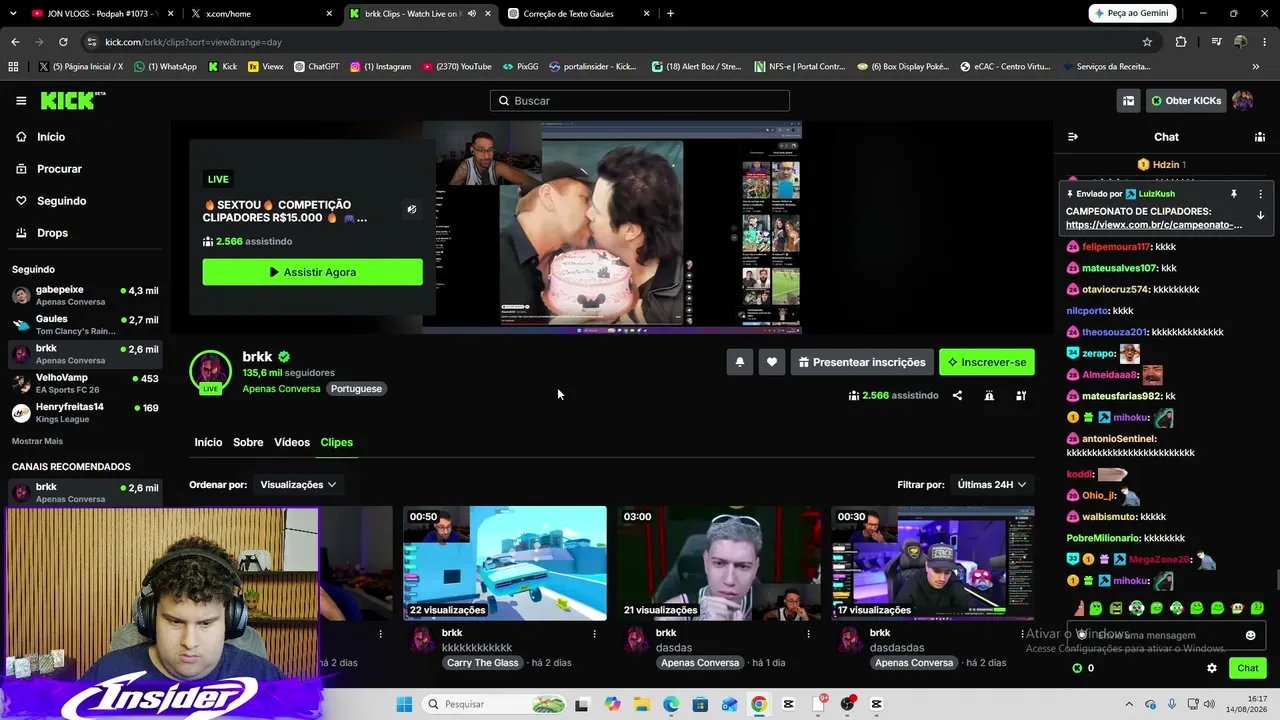Open Microsoft Store from the taskbar
The width and height of the screenshot is (1280, 720).
pos(700,704)
